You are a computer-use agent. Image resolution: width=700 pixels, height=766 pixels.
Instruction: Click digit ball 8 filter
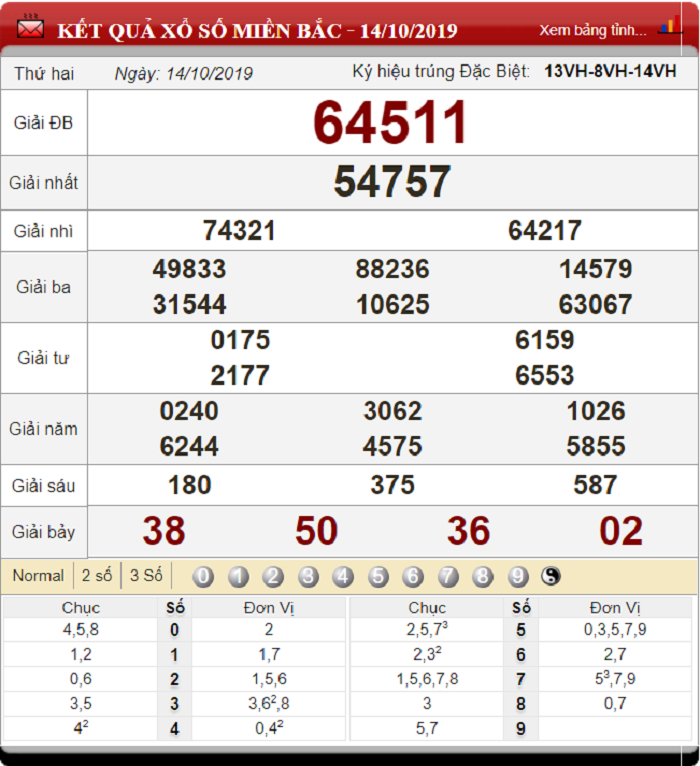click(x=483, y=576)
